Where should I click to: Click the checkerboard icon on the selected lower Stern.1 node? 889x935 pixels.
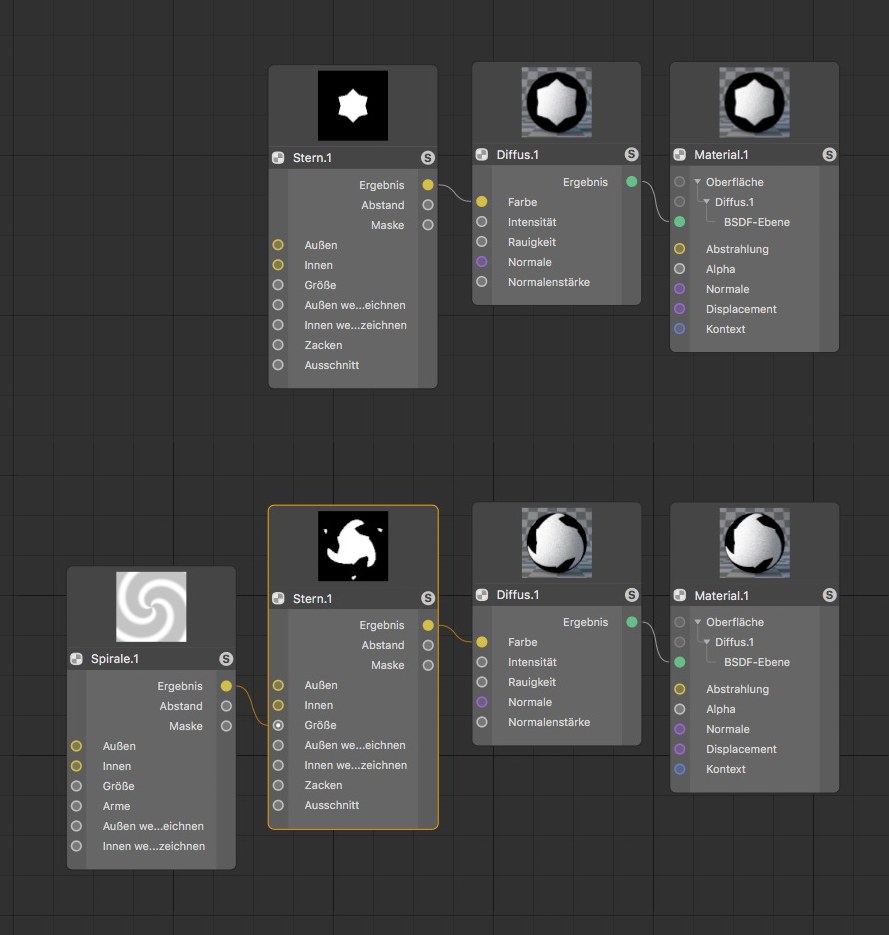(x=278, y=598)
